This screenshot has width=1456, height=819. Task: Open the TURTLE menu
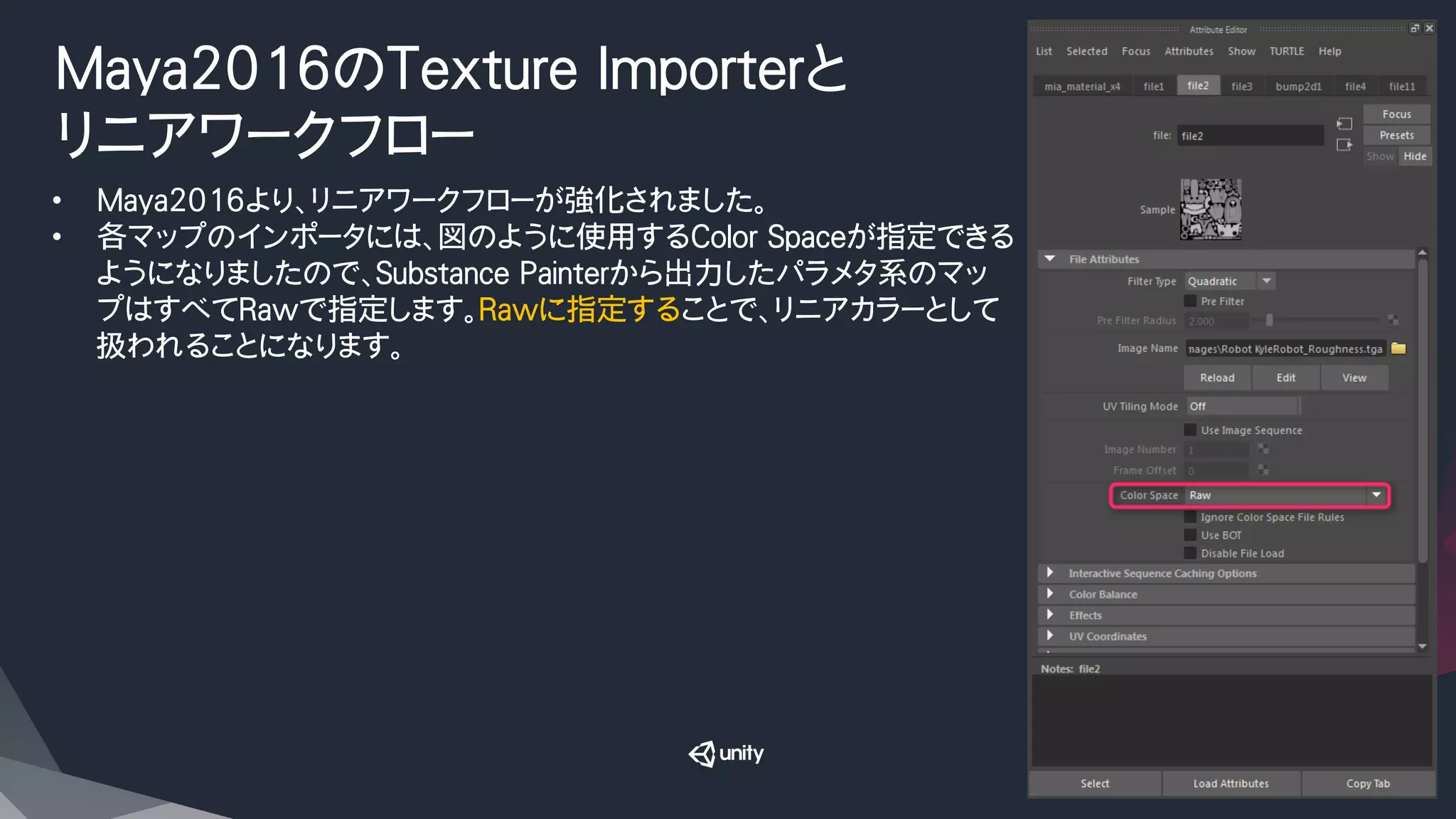[1287, 51]
